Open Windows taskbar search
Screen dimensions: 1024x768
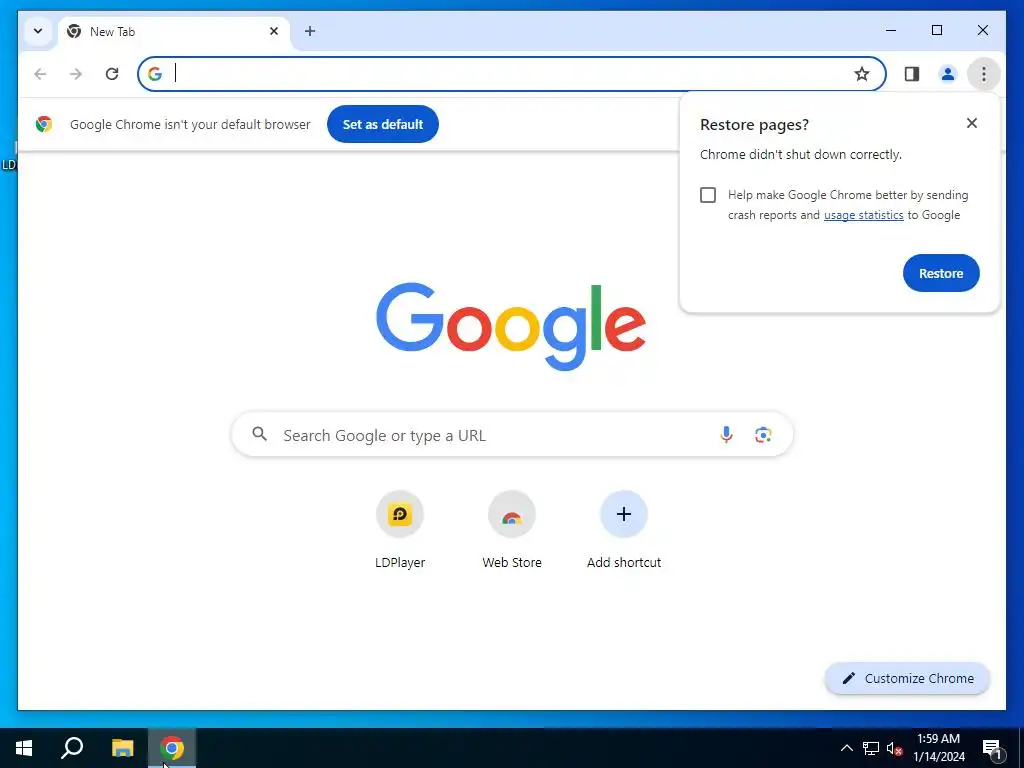tap(72, 748)
